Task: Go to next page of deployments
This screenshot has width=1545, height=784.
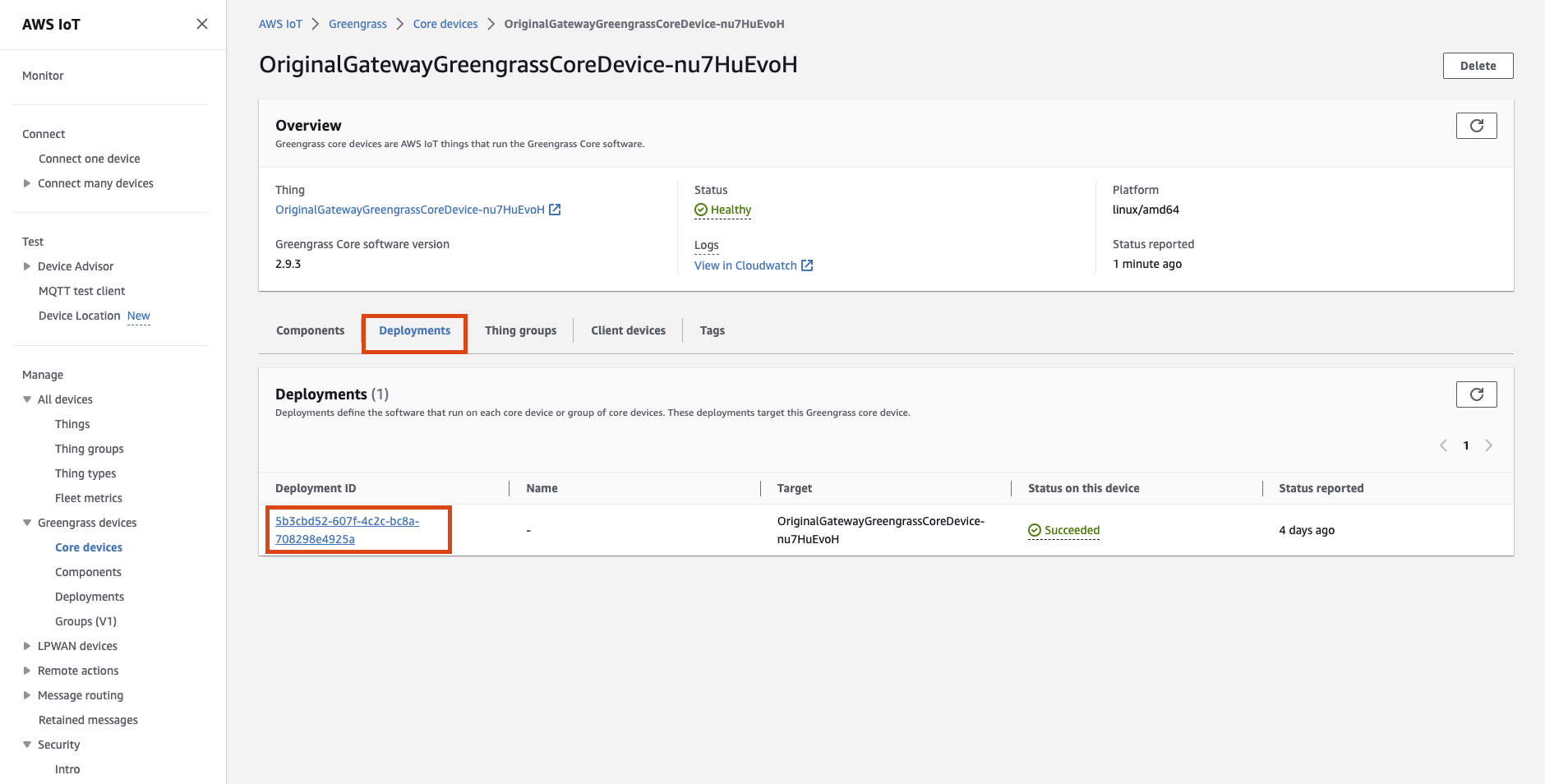Action: coord(1488,445)
